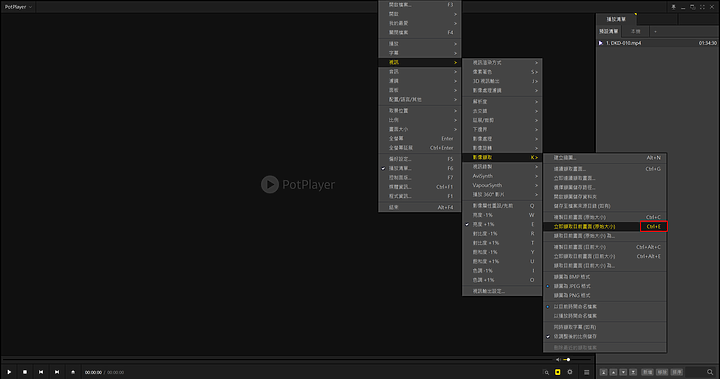The height and width of the screenshot is (379, 720).
Task: Open 視訊輸出設定 video output settings
Action: (502, 291)
